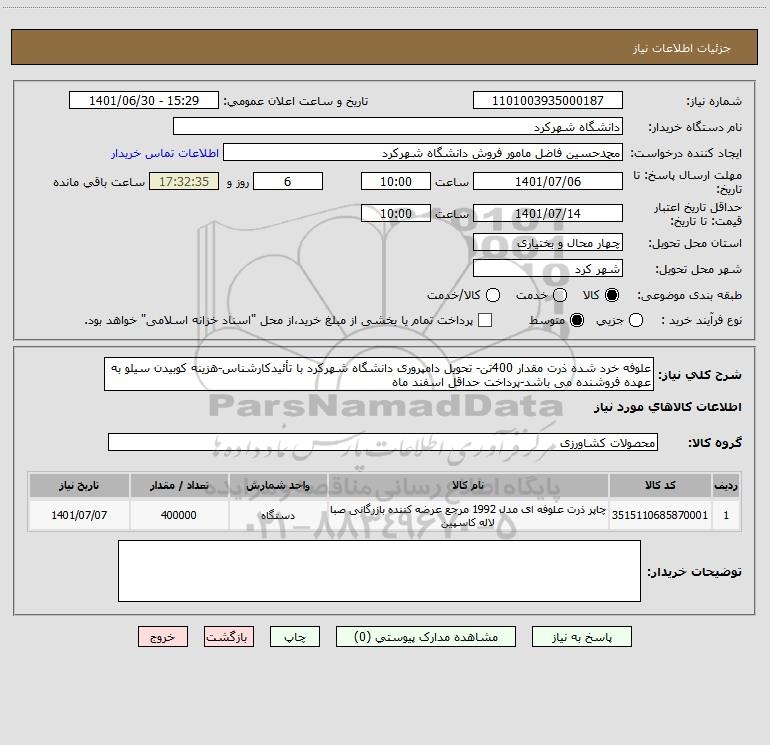Click the چاپ print button

point(295,637)
